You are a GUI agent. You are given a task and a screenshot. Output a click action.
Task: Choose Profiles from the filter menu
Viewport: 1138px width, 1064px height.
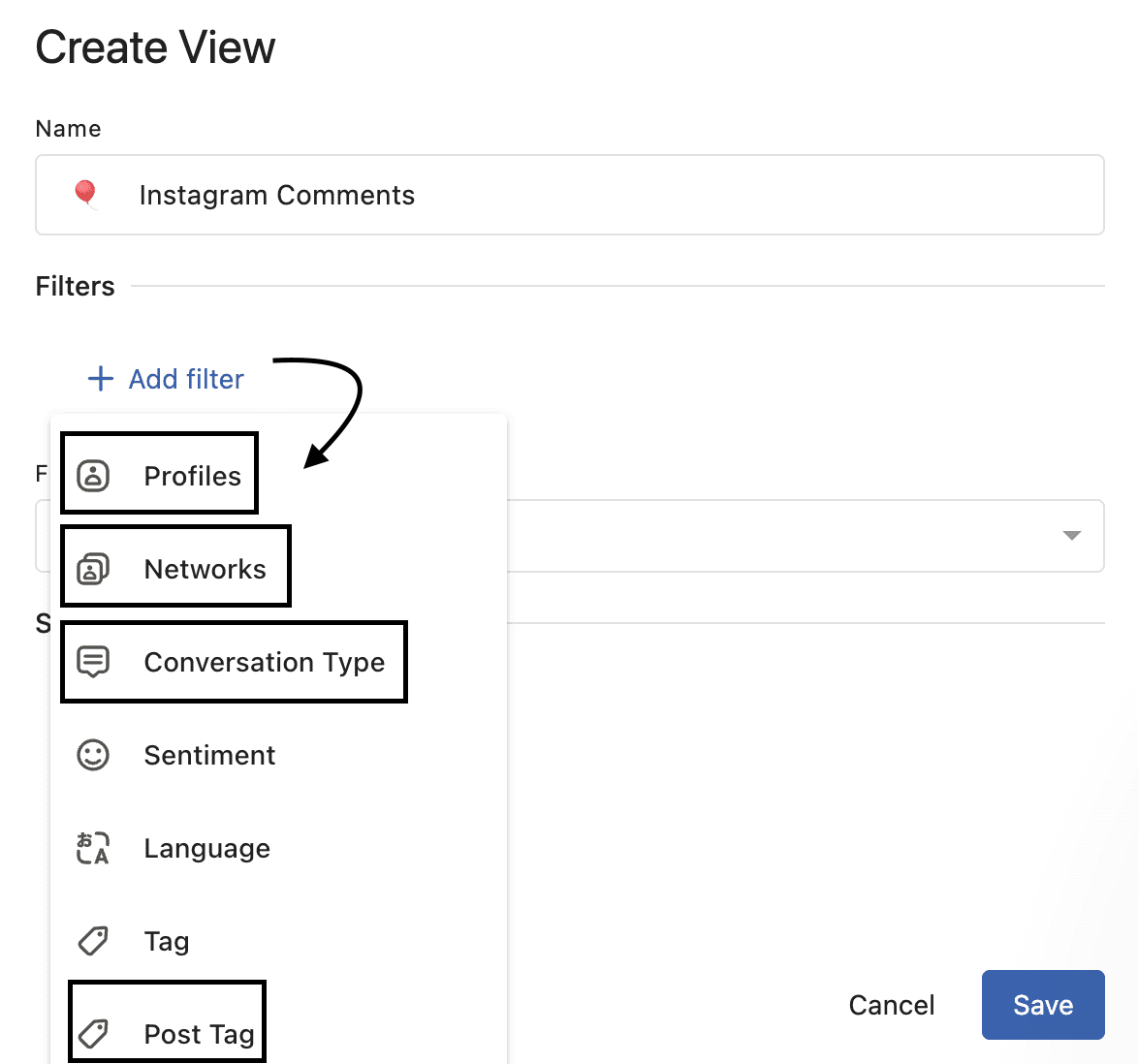point(192,476)
